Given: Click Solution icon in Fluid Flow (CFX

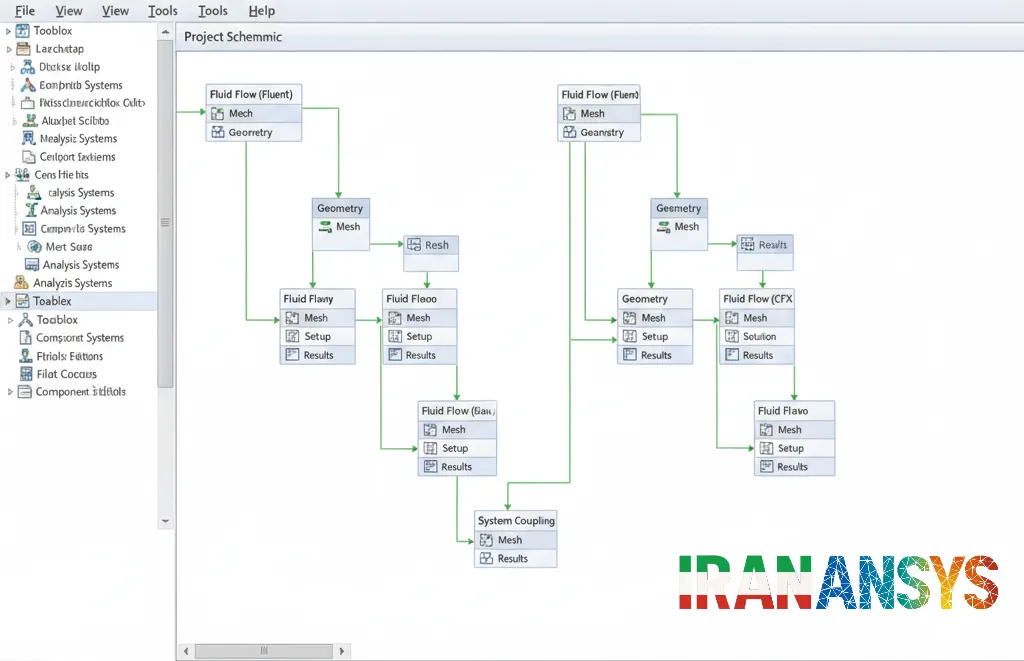Looking at the screenshot, I should coord(732,336).
